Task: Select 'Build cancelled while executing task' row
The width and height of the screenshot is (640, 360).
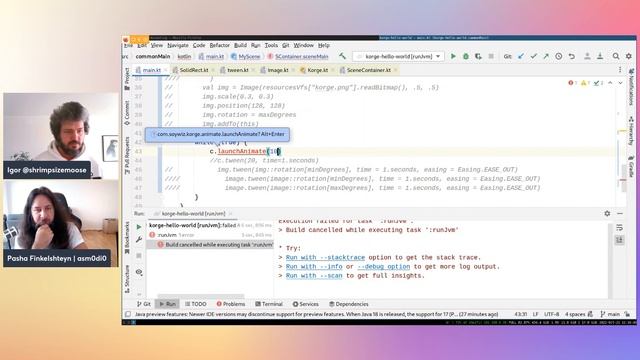Action: [x=210, y=244]
